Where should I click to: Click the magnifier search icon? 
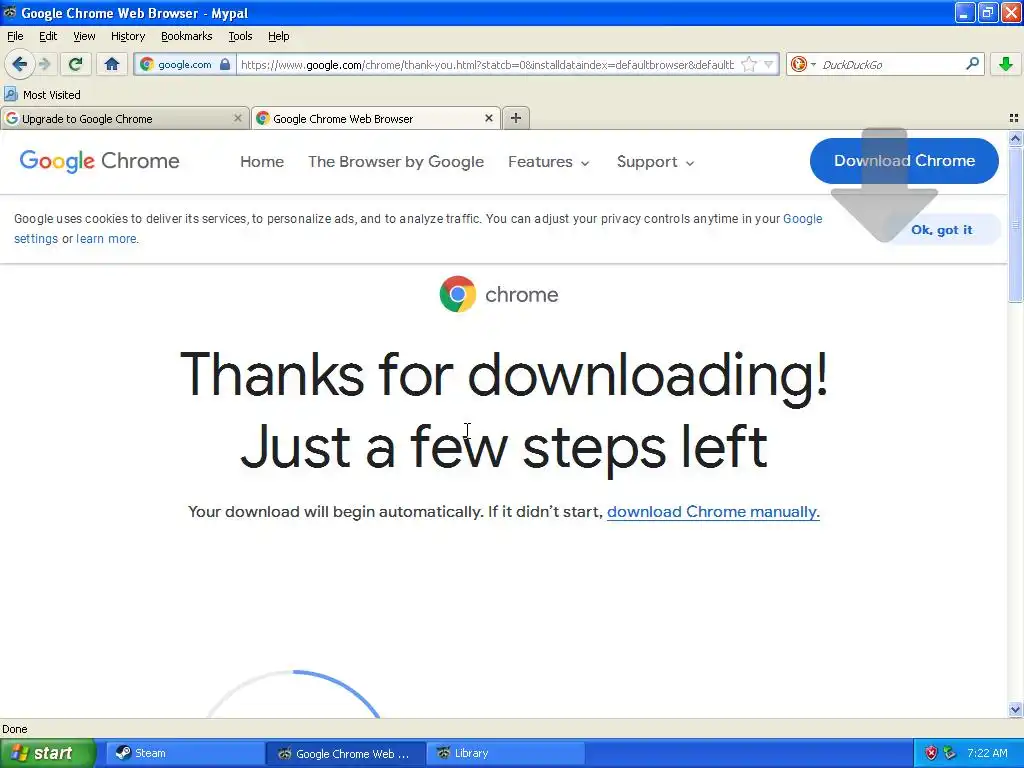pyautogui.click(x=972, y=64)
